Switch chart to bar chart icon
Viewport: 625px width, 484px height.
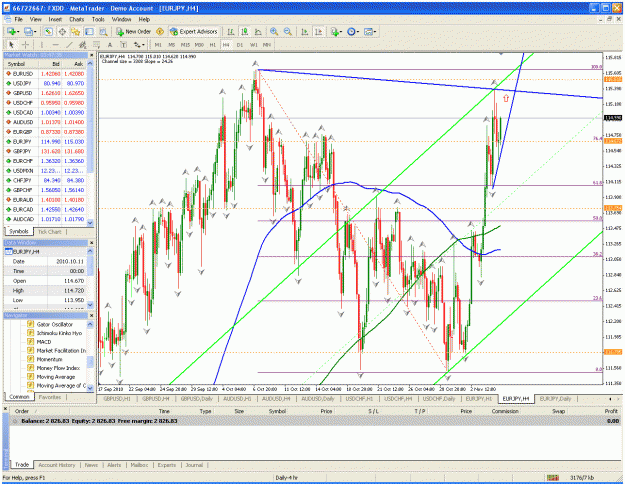tap(231, 31)
